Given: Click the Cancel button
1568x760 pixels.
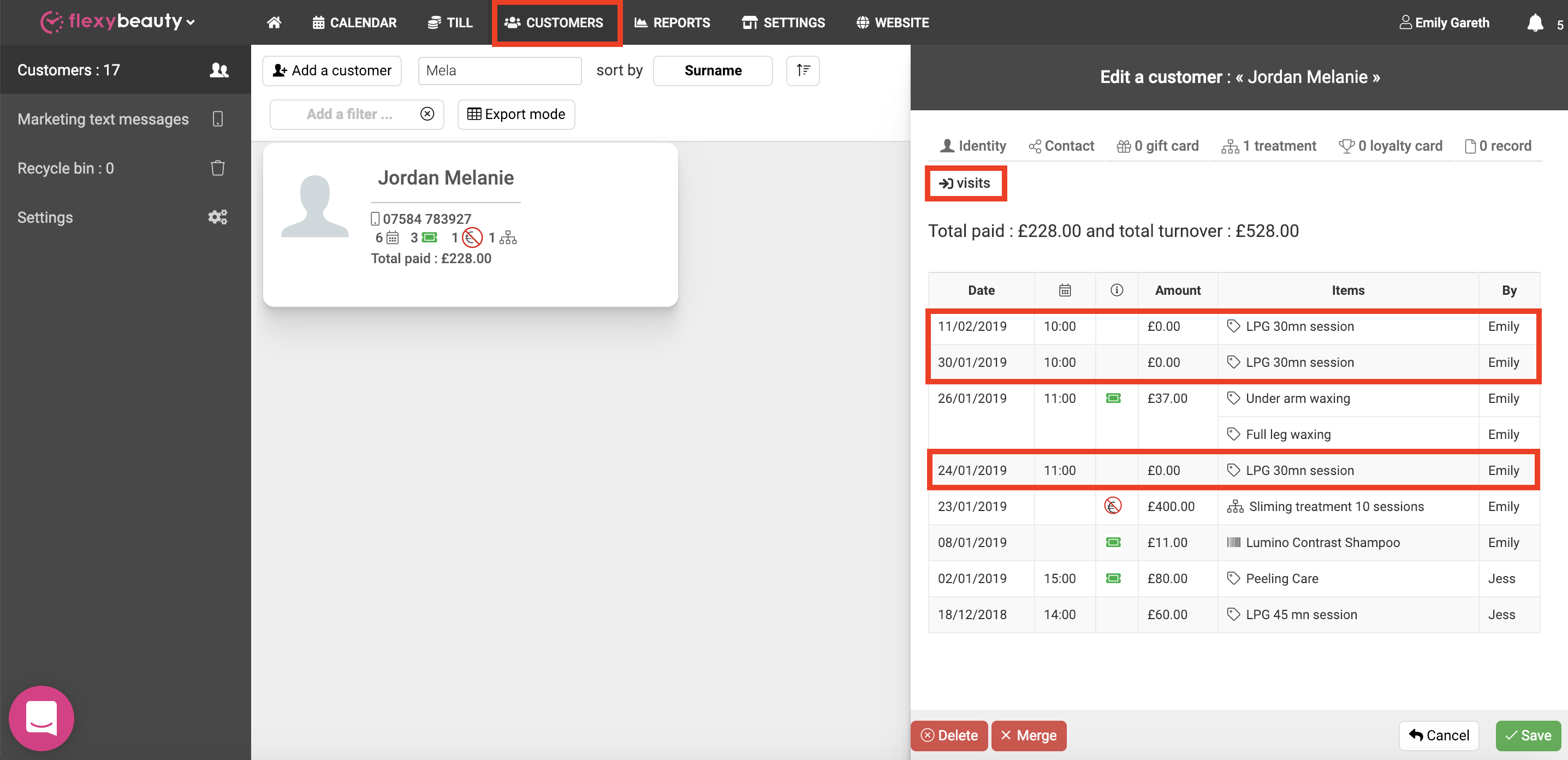Looking at the screenshot, I should coord(1439,735).
